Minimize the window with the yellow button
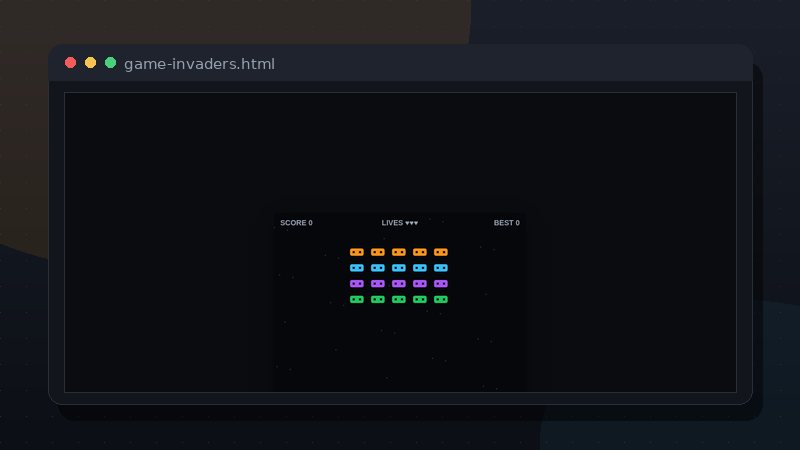Viewport: 800px width, 450px height. pyautogui.click(x=90, y=63)
